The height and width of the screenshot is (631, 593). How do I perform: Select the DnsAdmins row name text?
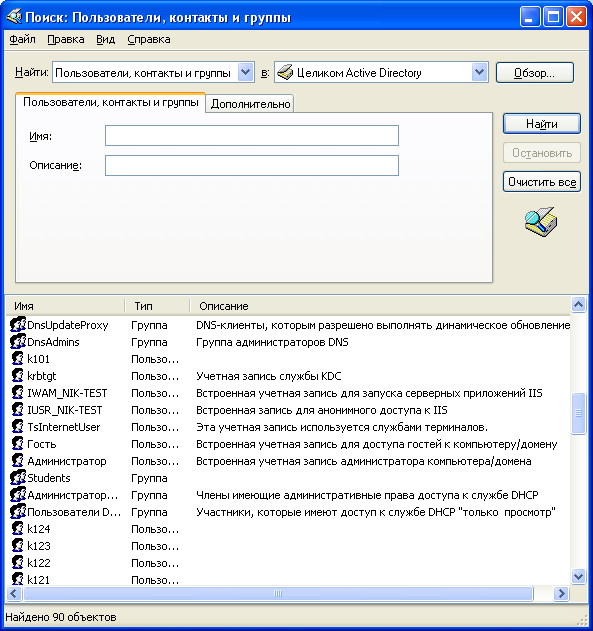click(53, 342)
